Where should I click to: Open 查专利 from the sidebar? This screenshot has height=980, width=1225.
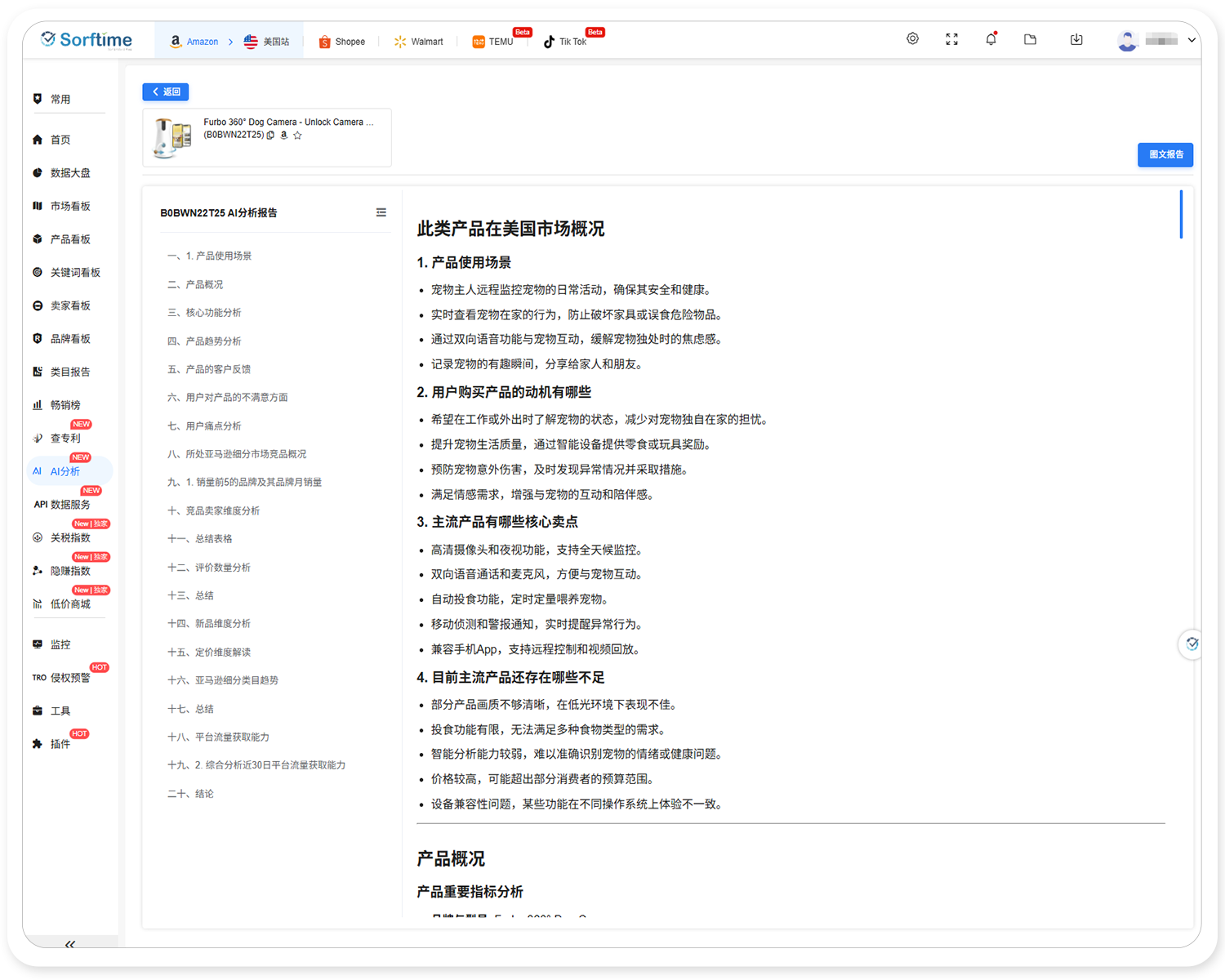[64, 438]
